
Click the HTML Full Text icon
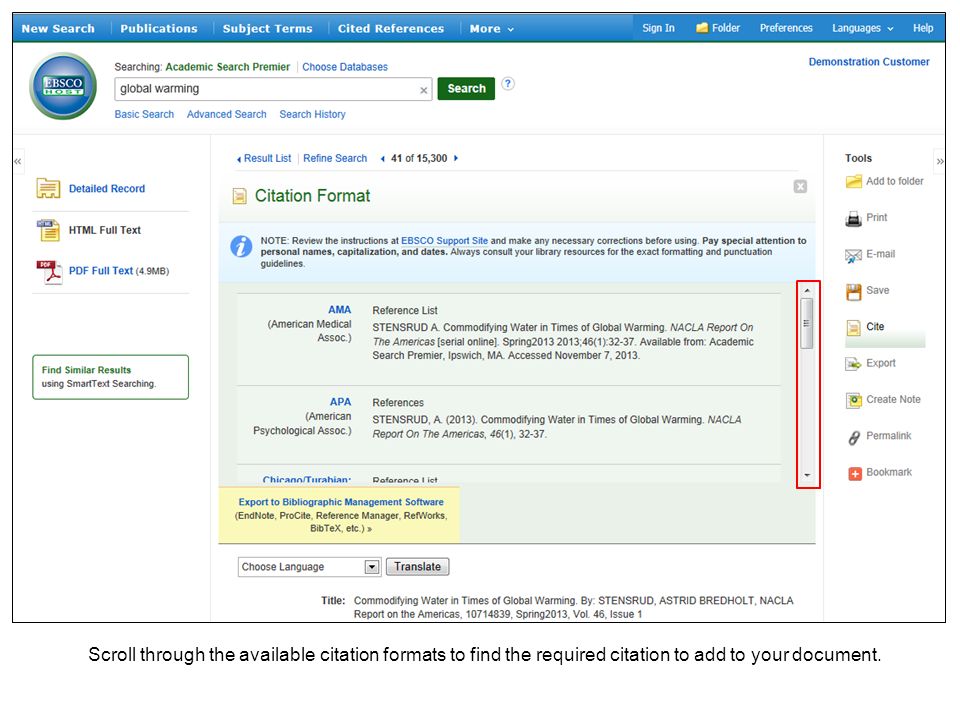(48, 230)
